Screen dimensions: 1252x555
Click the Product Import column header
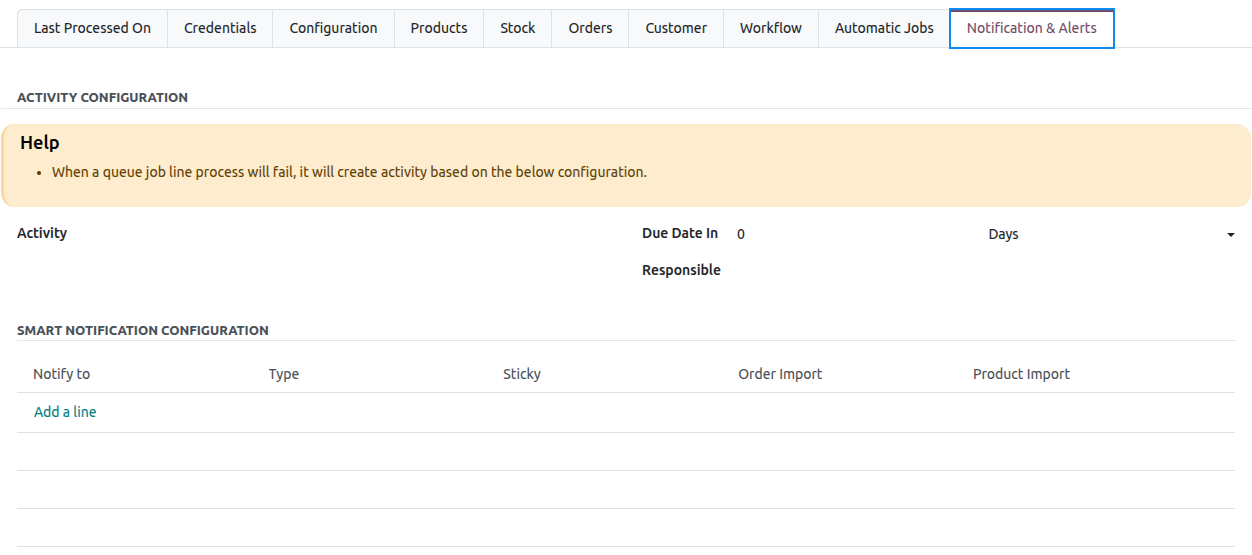[1021, 374]
